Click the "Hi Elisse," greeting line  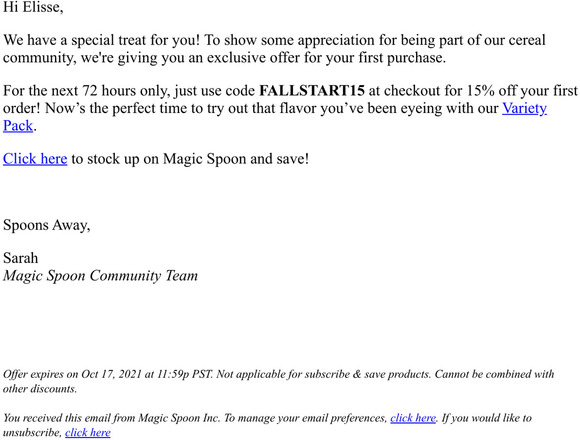[33, 7]
